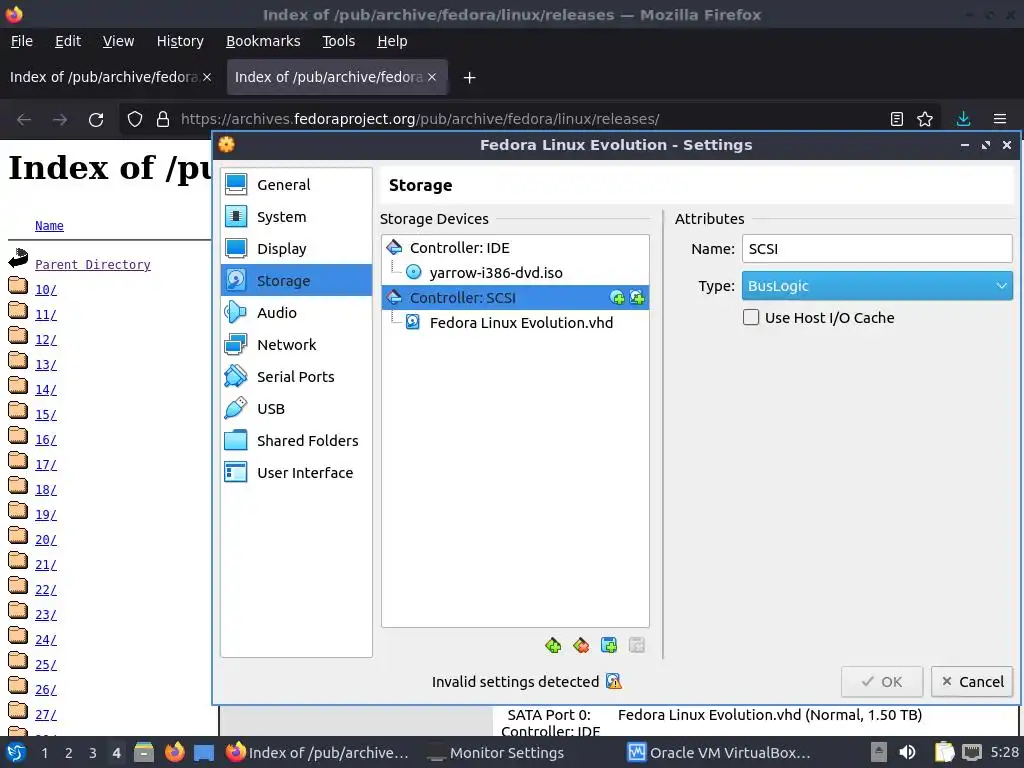Open the 10/ release folder link
This screenshot has height=768, width=1024.
(46, 289)
